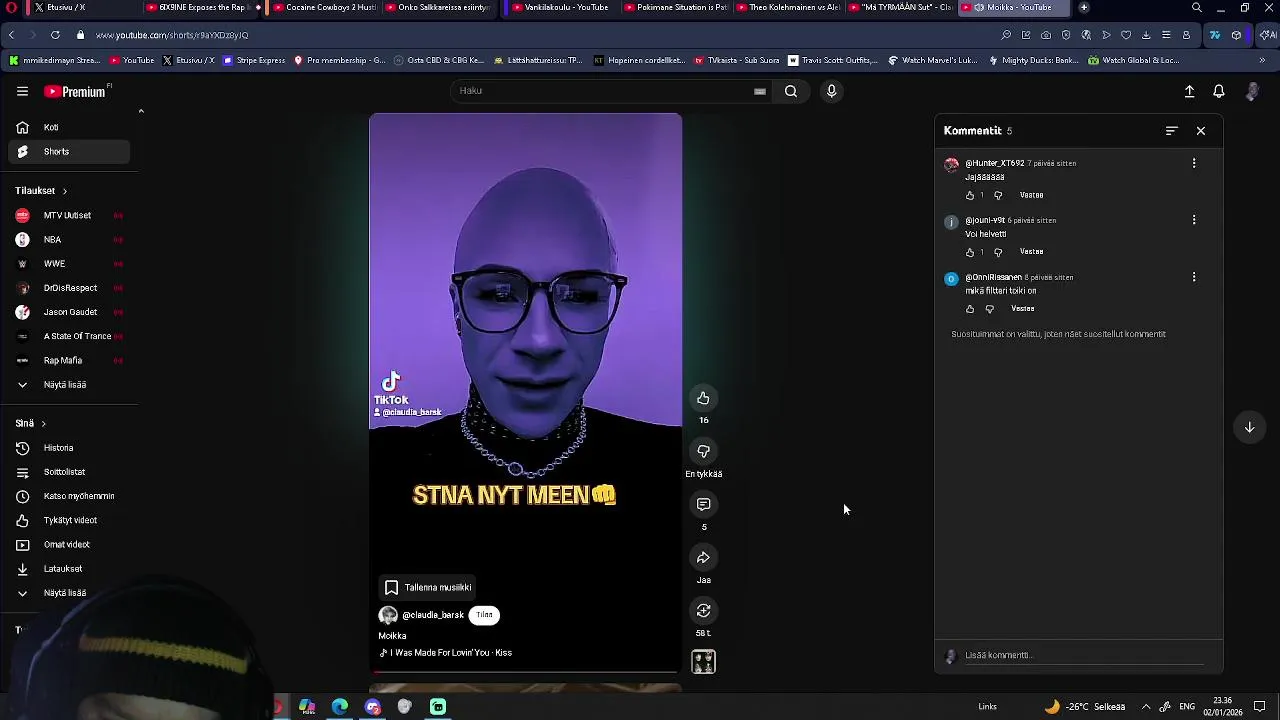
Task: Open Tykätyt videot liked videos
Action: point(70,520)
